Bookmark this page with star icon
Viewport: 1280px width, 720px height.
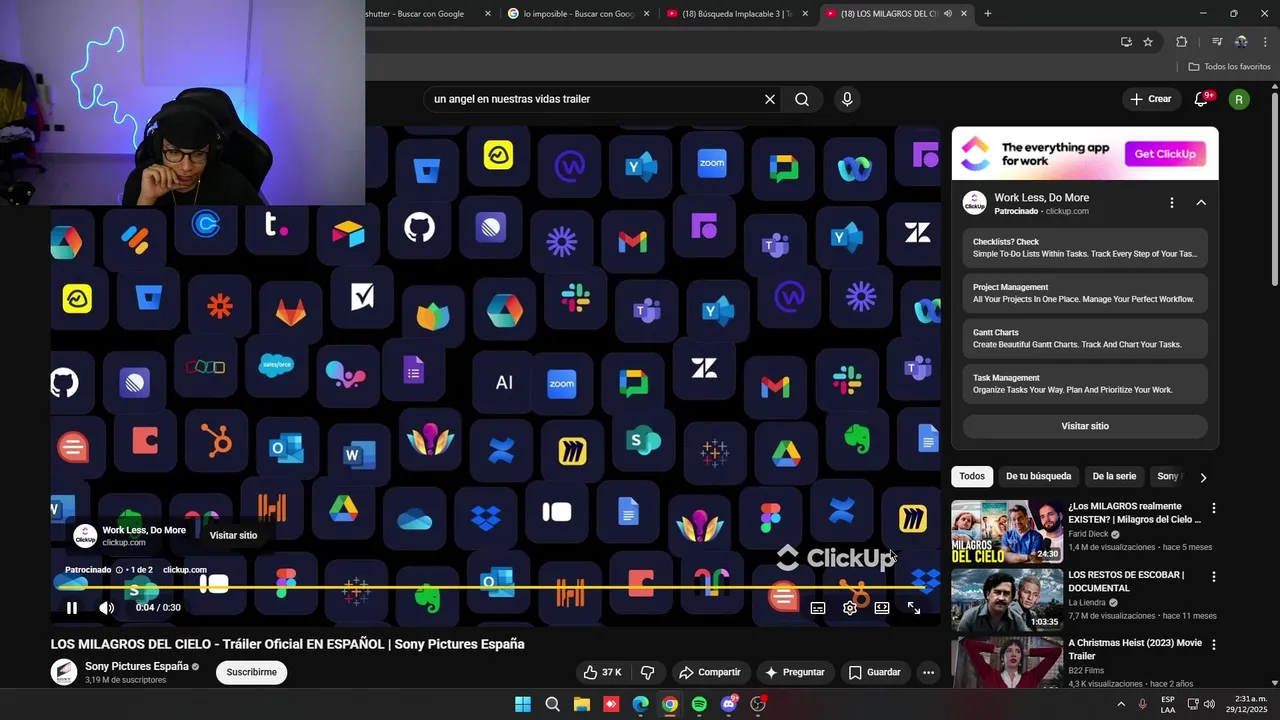(x=1148, y=42)
